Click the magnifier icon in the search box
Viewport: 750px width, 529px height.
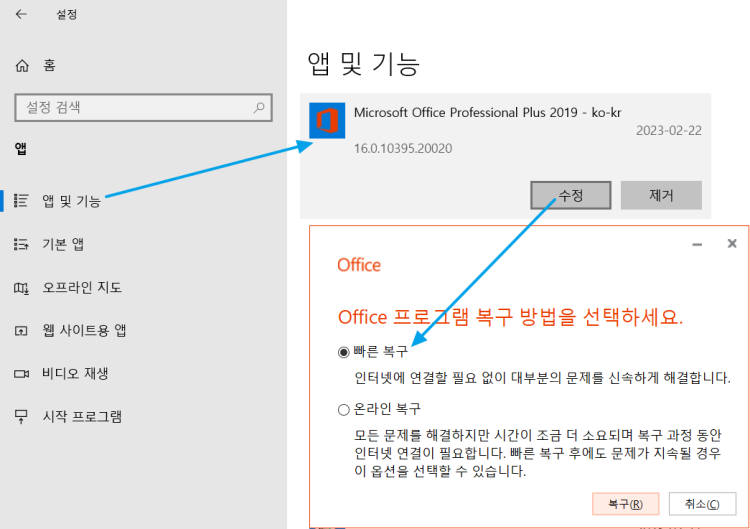259,107
